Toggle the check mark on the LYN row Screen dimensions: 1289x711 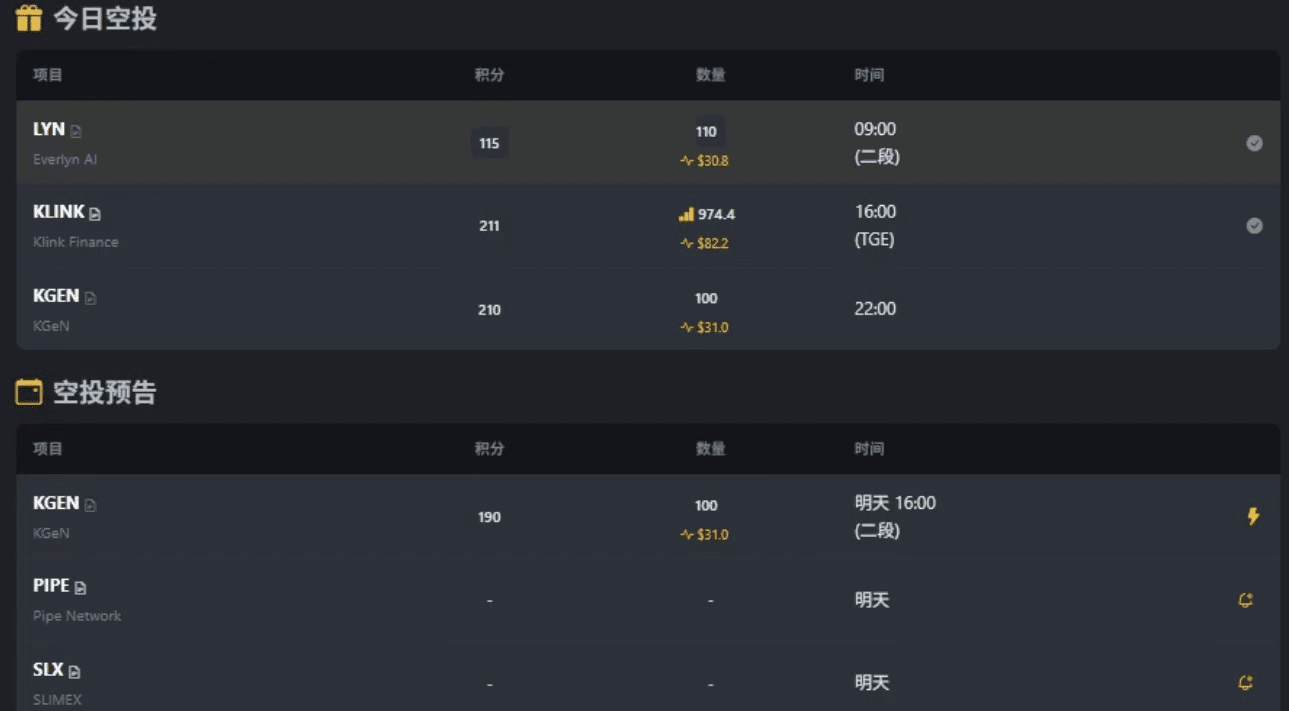coord(1254,143)
